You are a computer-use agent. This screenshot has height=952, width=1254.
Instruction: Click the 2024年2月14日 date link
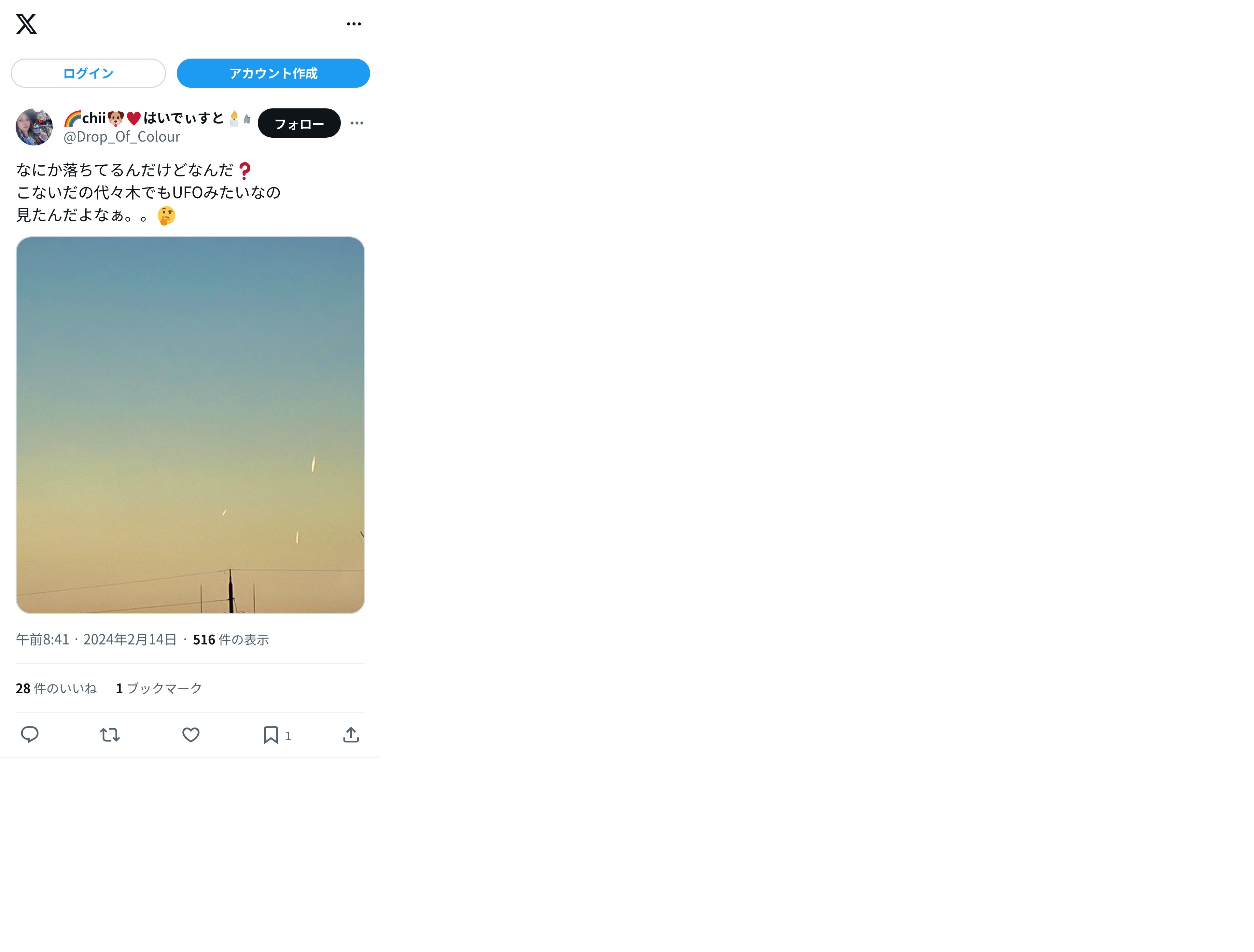[130, 639]
